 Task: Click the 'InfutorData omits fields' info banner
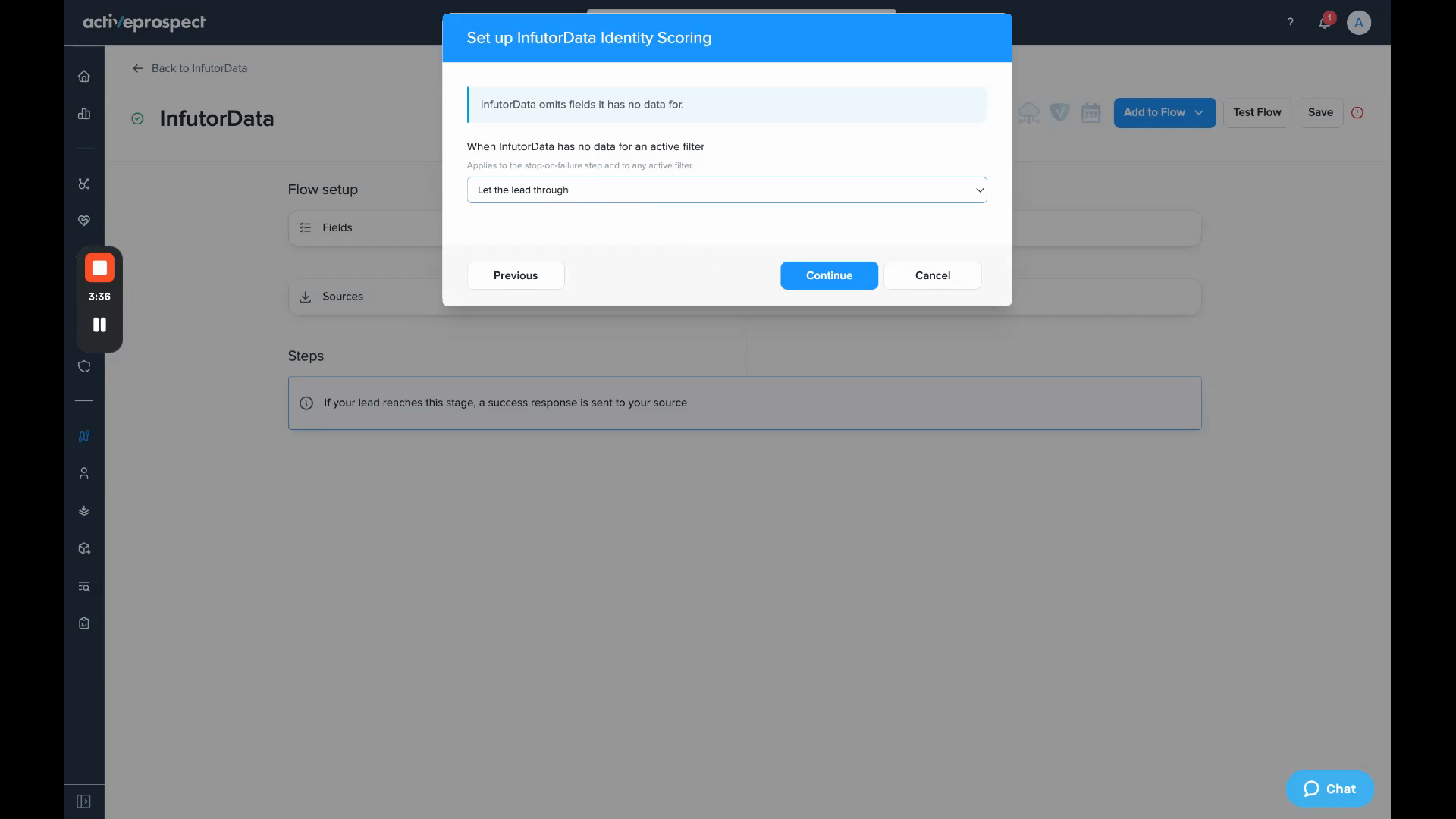(727, 105)
